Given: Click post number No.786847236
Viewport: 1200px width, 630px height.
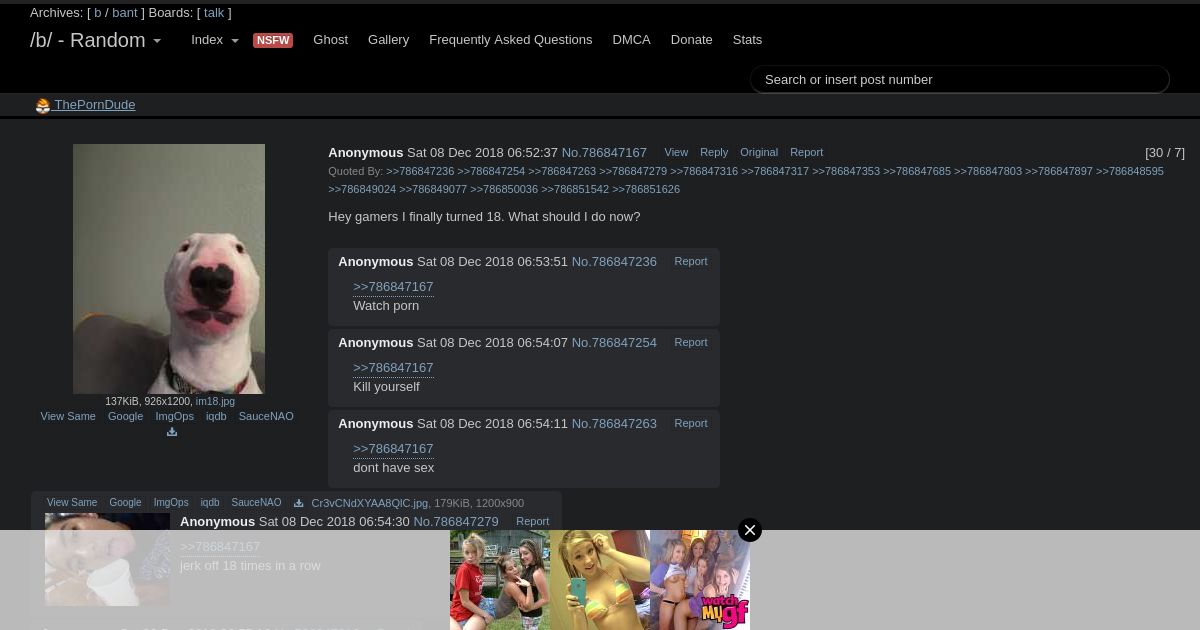Looking at the screenshot, I should coord(614,262).
